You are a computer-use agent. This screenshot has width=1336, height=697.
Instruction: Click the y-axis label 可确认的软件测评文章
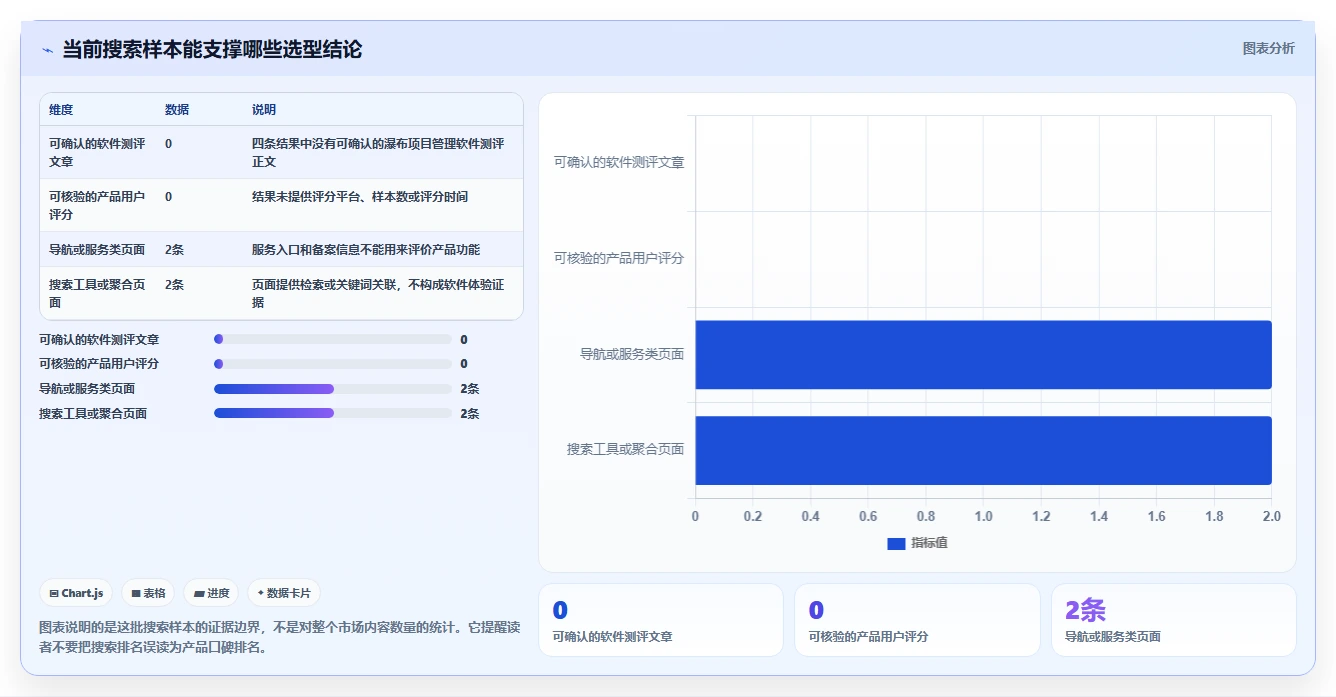[619, 162]
